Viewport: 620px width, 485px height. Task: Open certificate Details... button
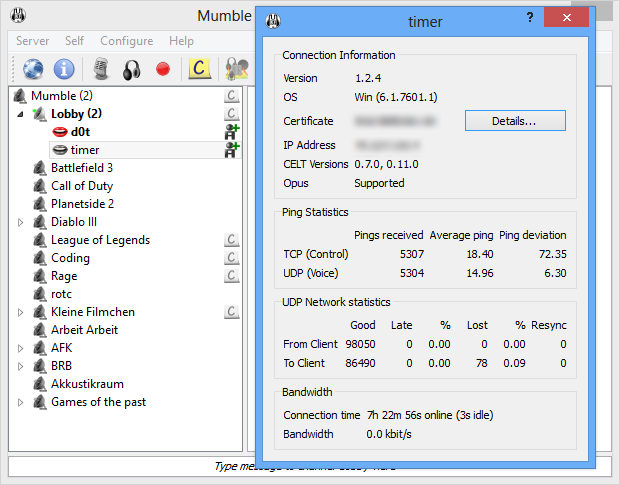pos(515,121)
